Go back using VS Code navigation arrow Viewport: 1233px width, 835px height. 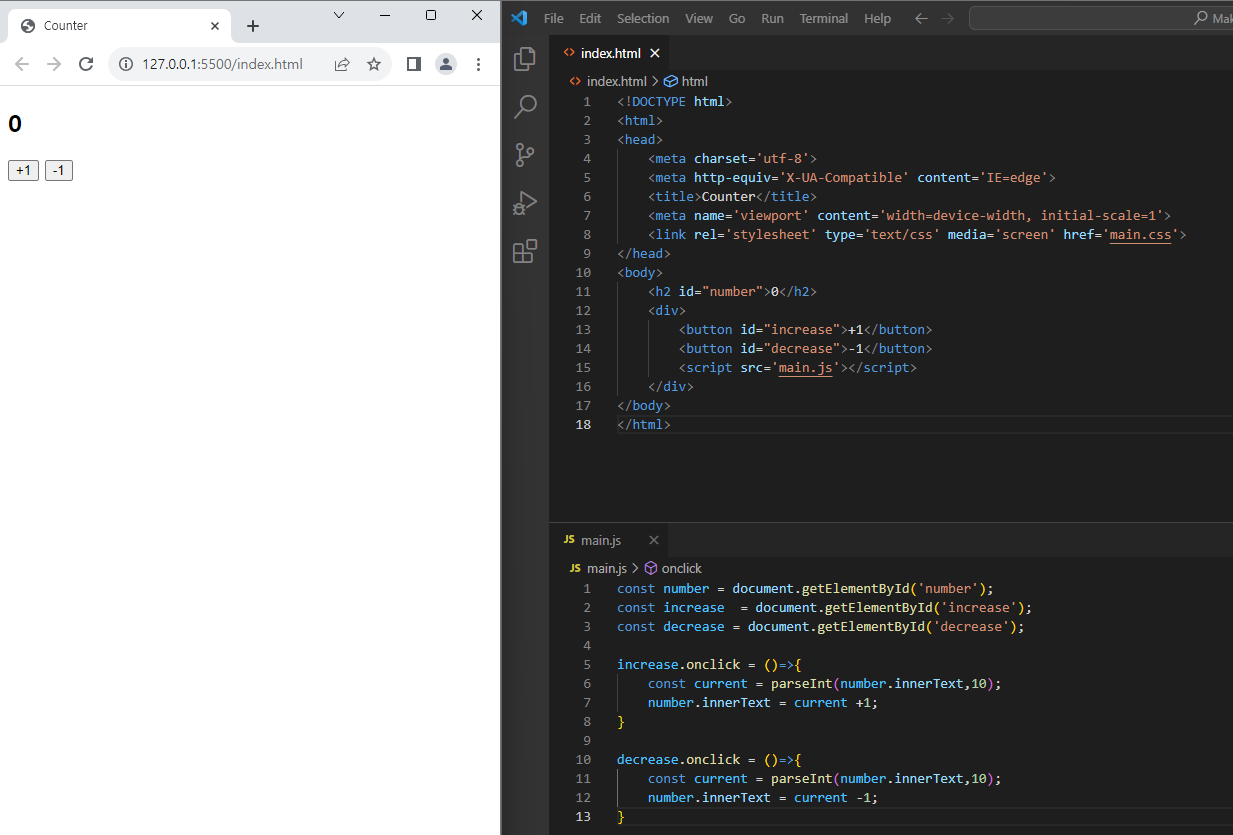tap(921, 18)
